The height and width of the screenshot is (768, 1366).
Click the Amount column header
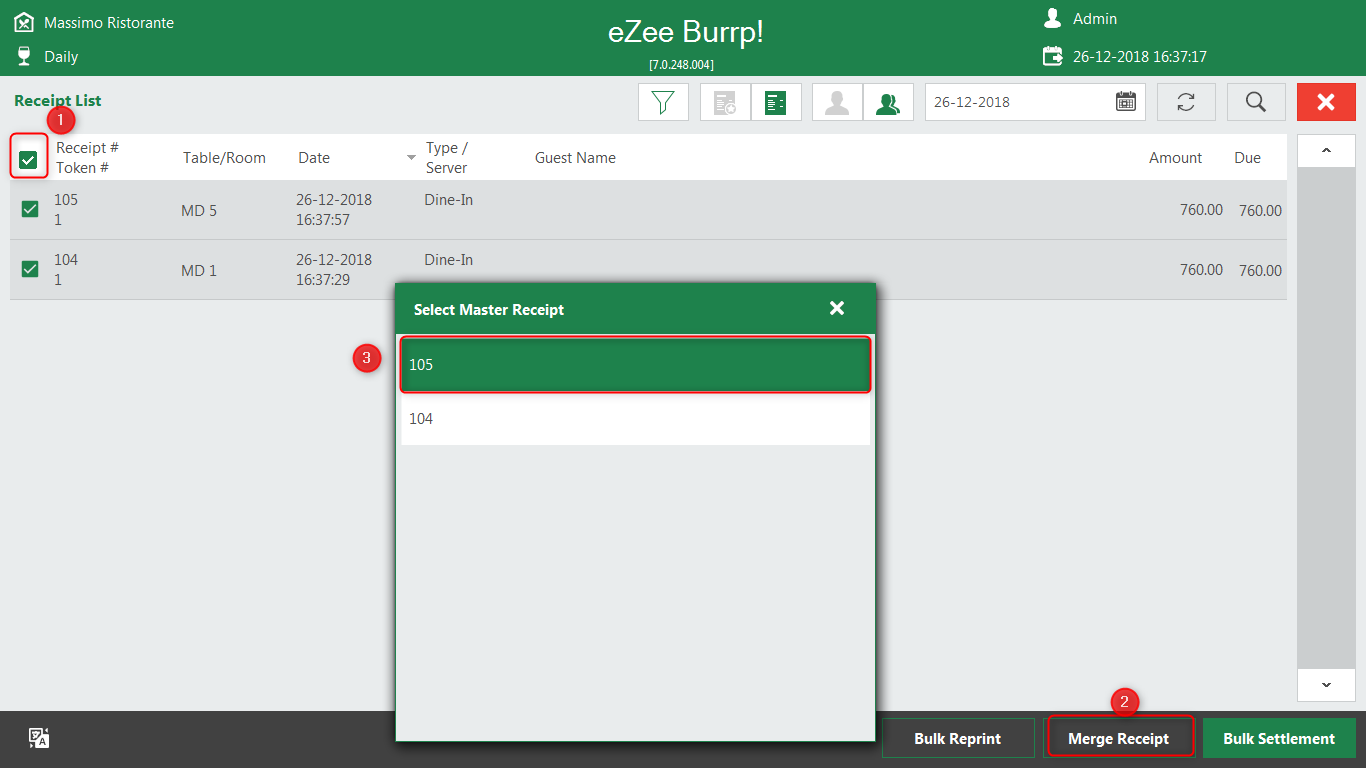[1175, 158]
